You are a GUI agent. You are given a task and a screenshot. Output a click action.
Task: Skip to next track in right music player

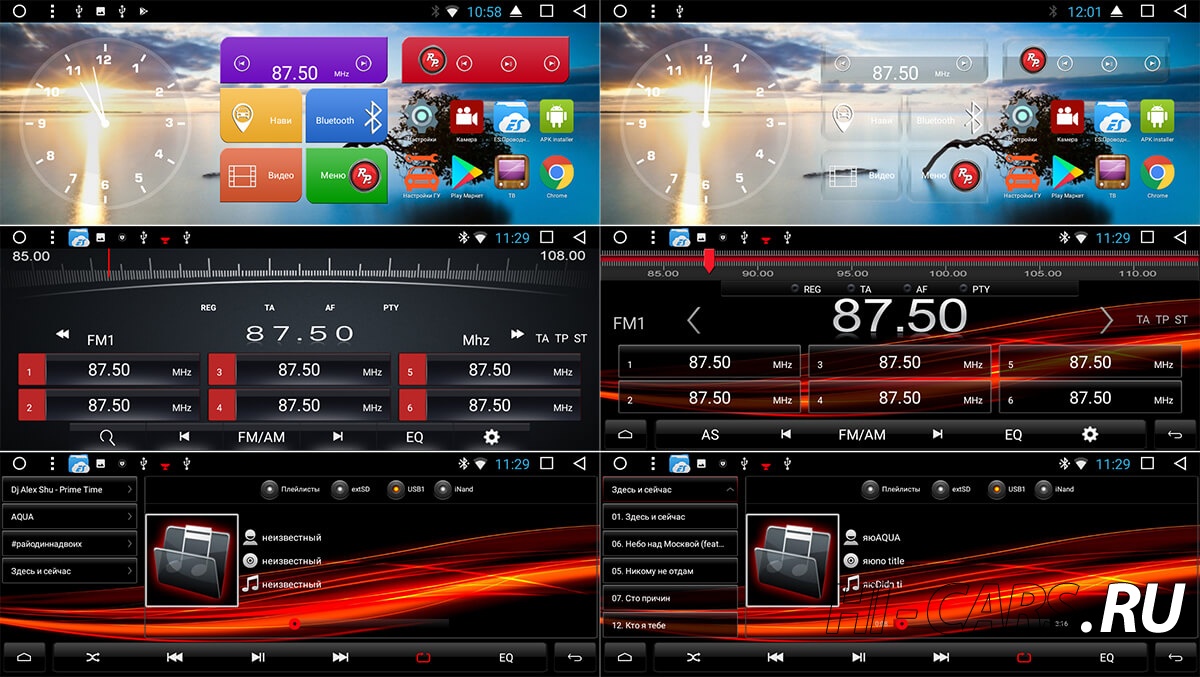coord(941,657)
